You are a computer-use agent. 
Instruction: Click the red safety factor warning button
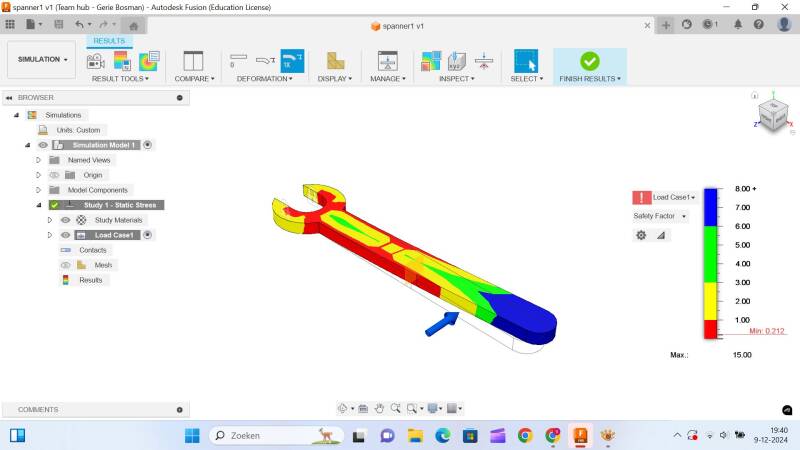tap(641, 197)
